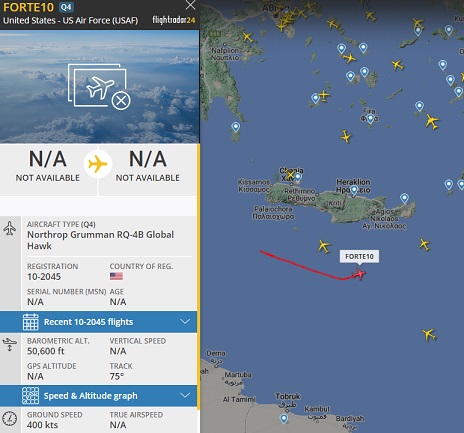
Task: Expand Recent 10-2045 flights section
Action: click(98, 322)
